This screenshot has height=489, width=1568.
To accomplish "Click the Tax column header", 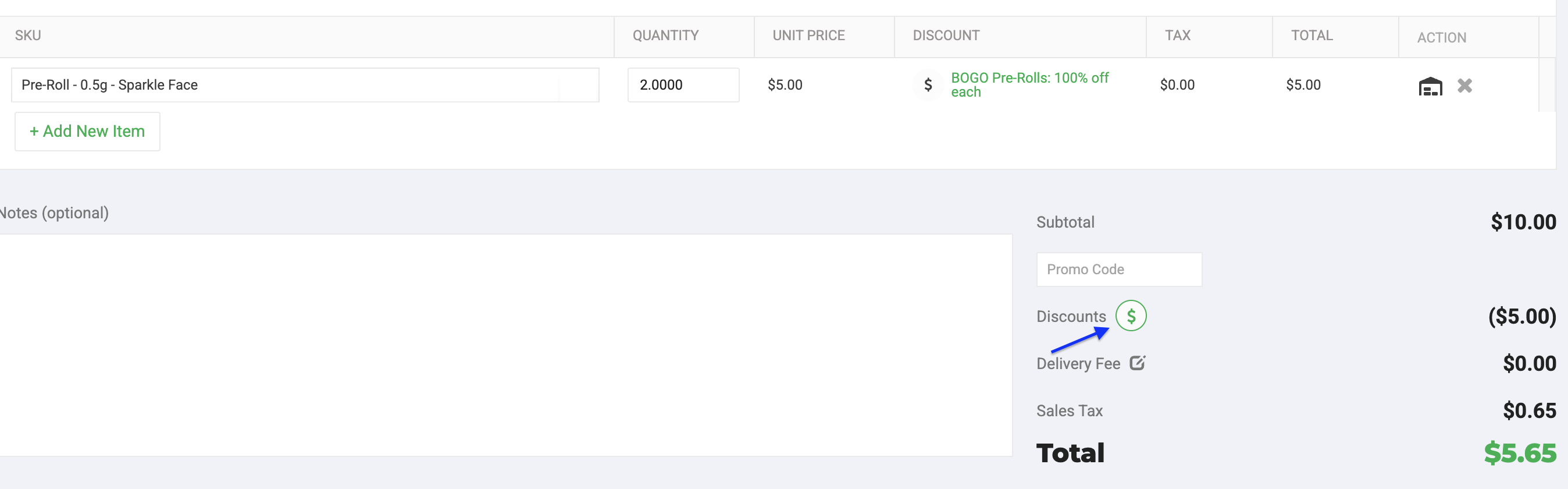I will 1177,36.
